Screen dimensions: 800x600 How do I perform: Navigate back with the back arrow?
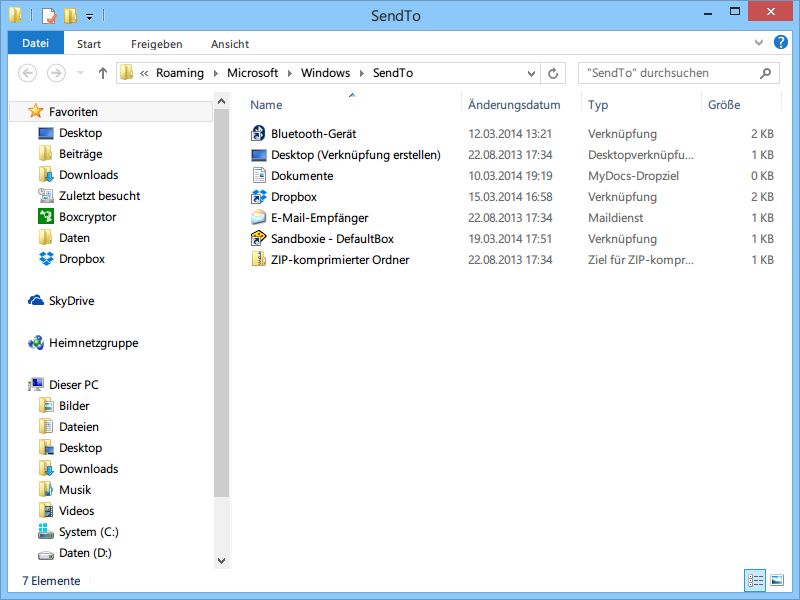coord(28,73)
